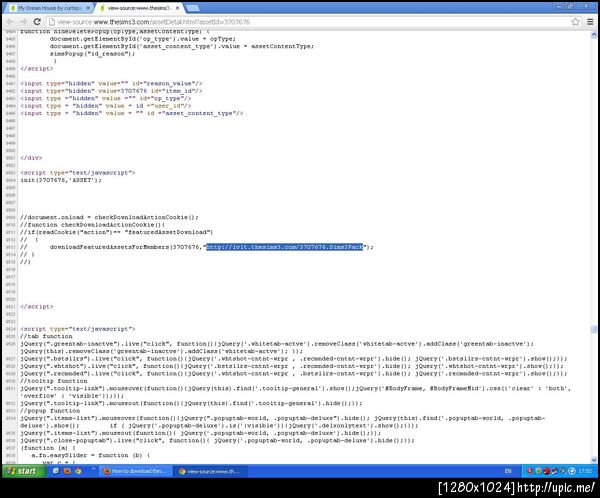Click the scroll up arrow
The height and width of the screenshot is (498, 600).
pyautogui.click(x=593, y=35)
